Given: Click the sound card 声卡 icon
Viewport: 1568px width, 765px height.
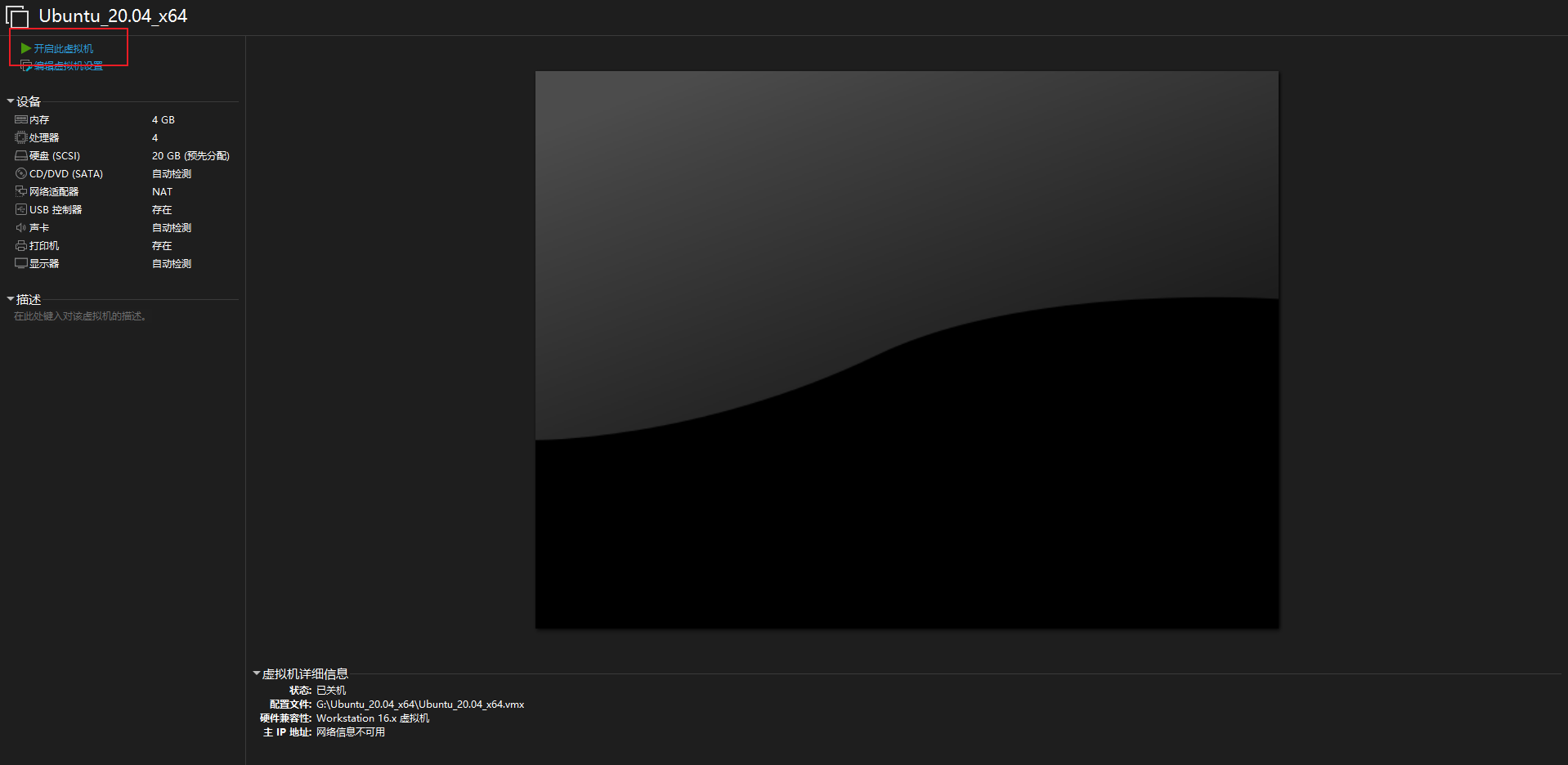Looking at the screenshot, I should pyautogui.click(x=21, y=227).
